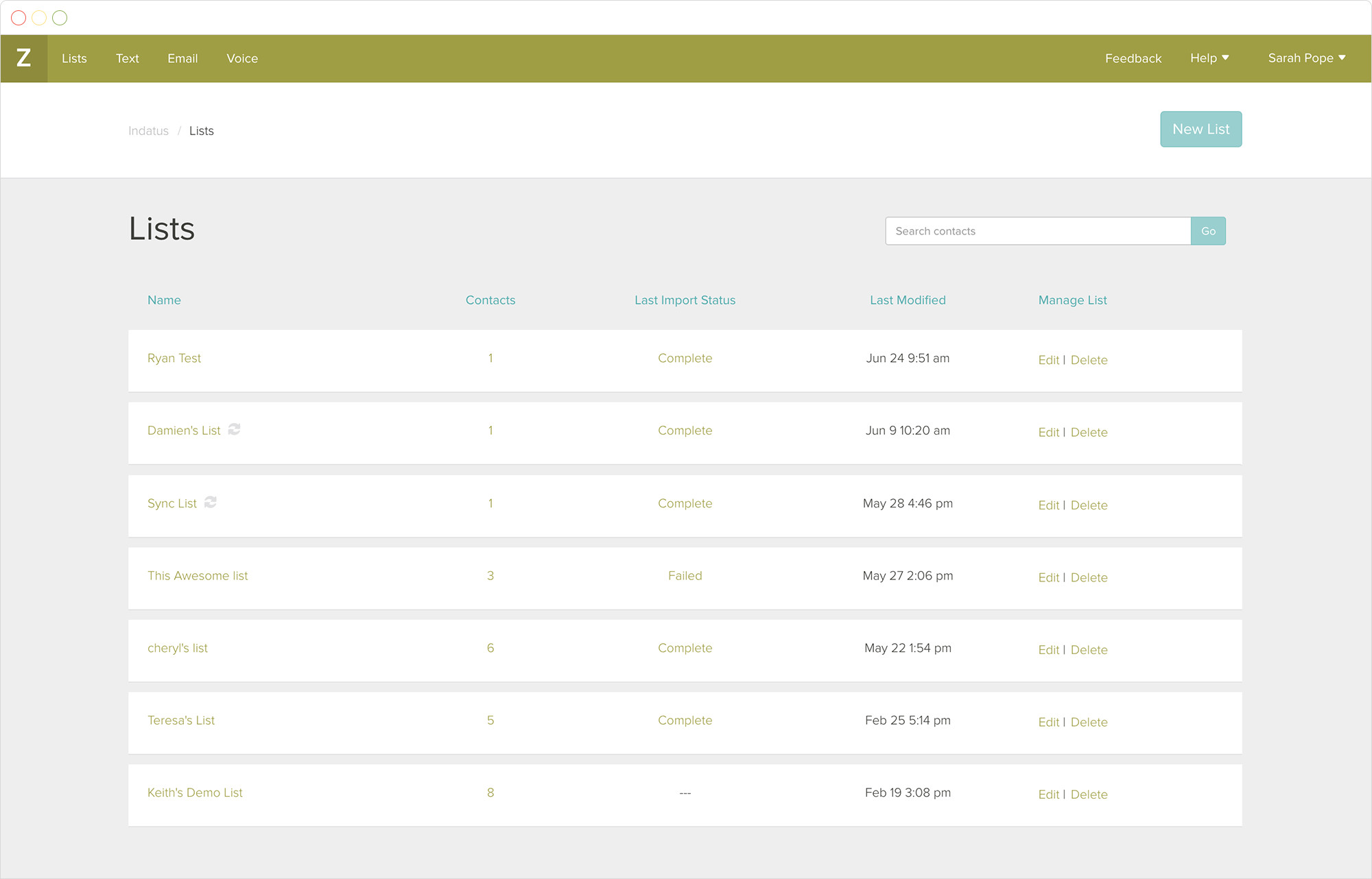Click Failed status of This Awesome list
Image resolution: width=1372 pixels, height=879 pixels.
point(685,576)
